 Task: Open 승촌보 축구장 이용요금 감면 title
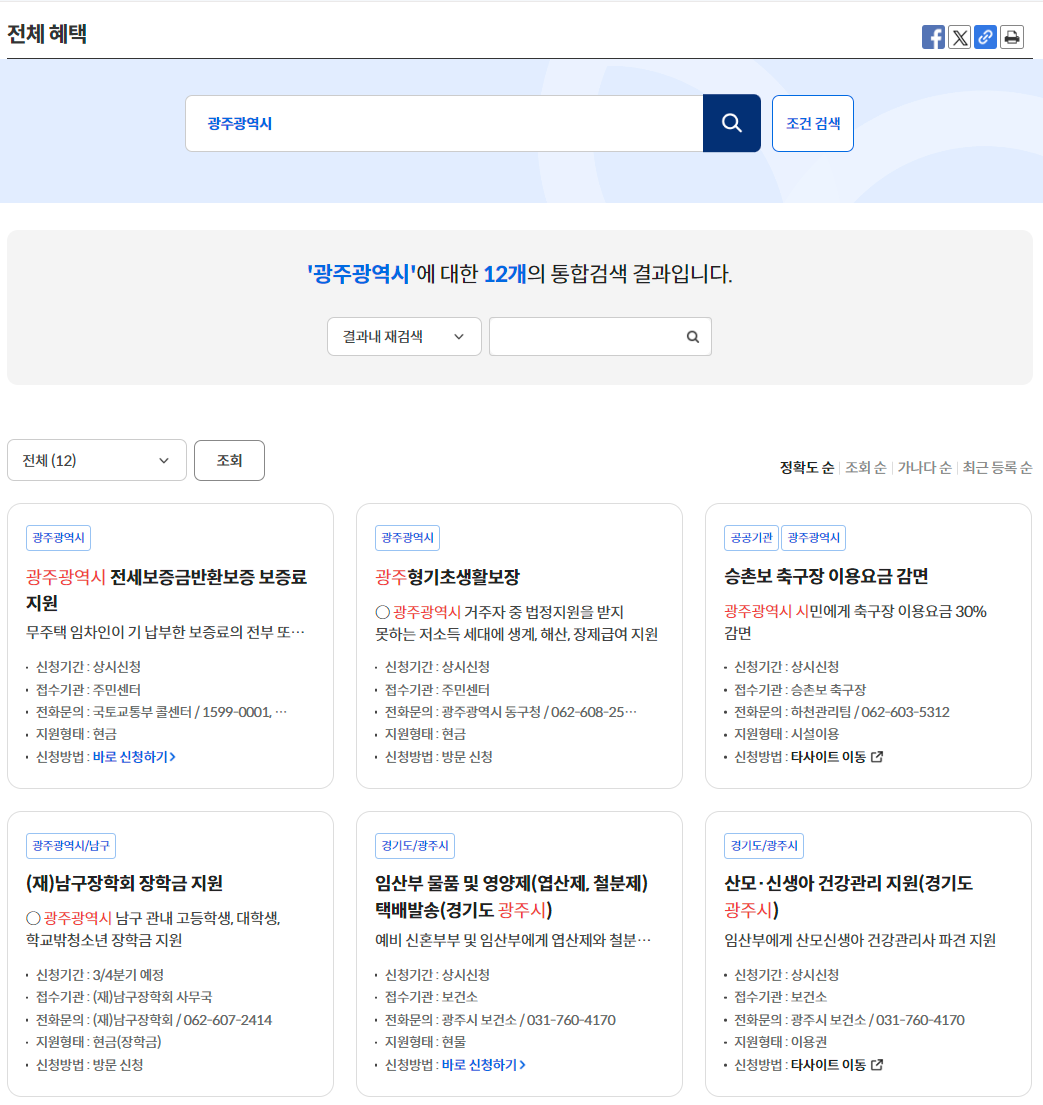826,576
